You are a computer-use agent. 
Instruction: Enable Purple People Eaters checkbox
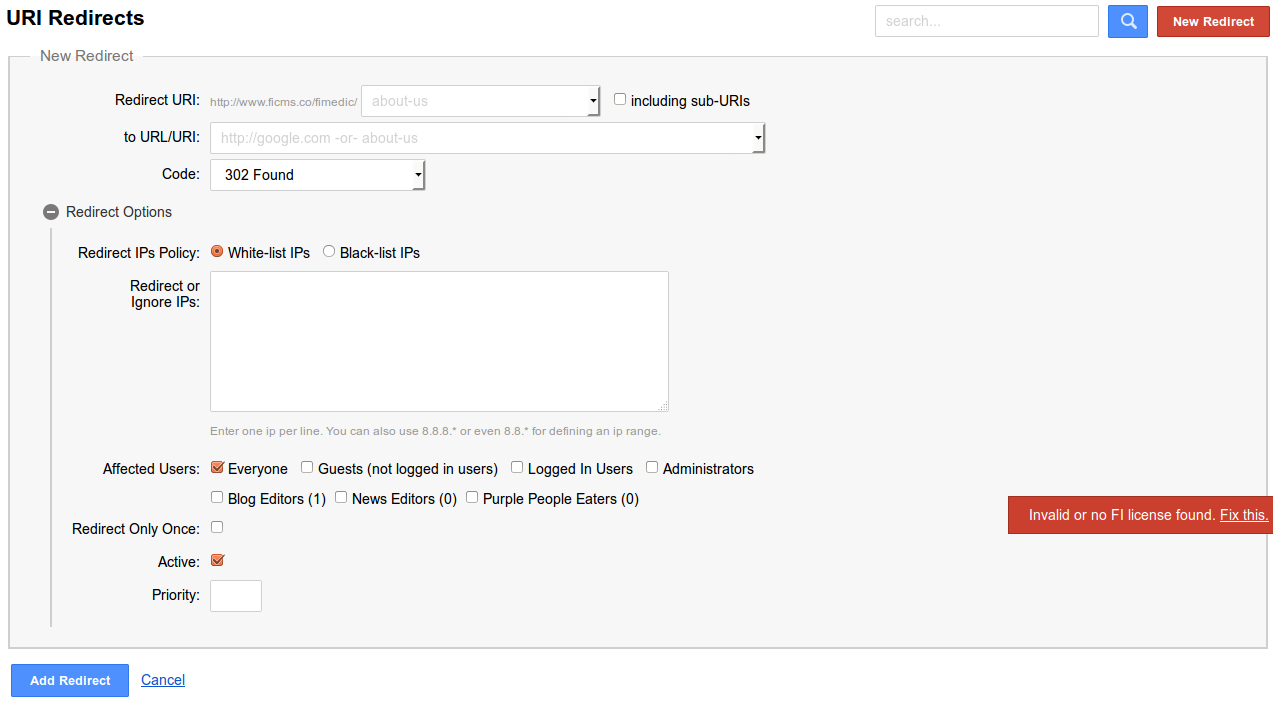(x=472, y=497)
